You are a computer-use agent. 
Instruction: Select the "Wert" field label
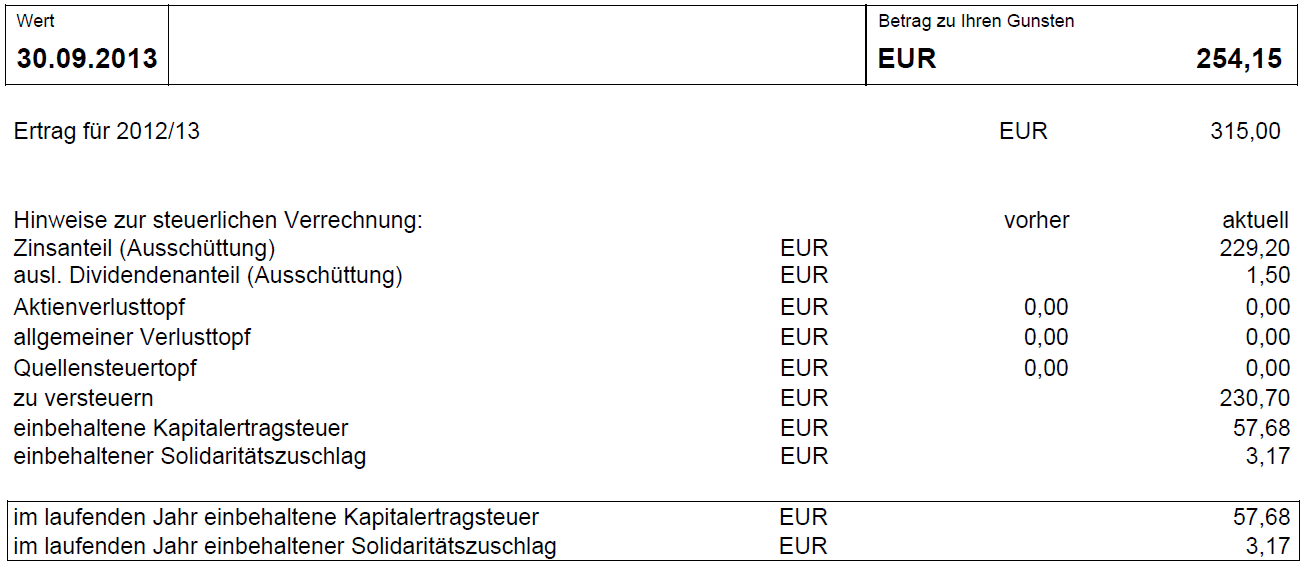tap(35, 21)
